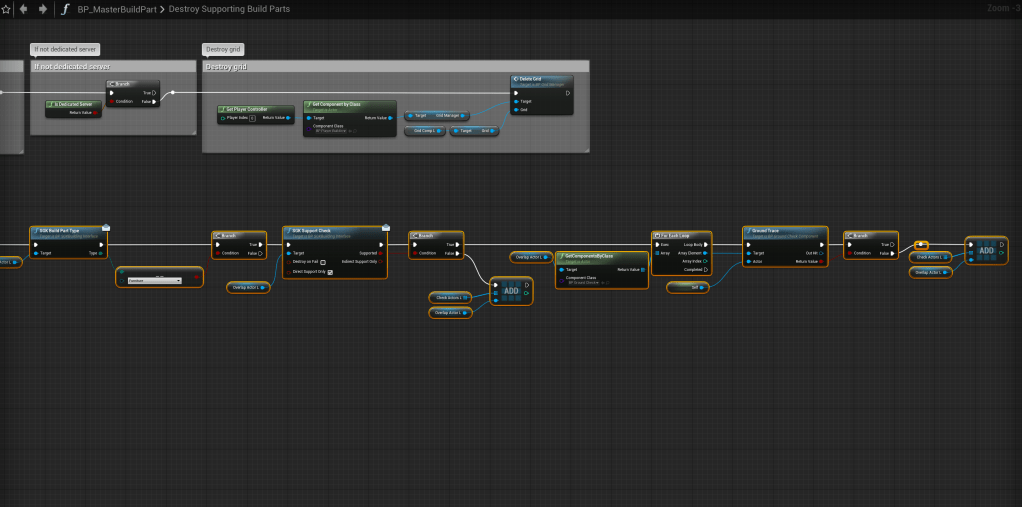Open the Furniture enum dropdown
Image resolution: width=1022 pixels, height=507 pixels.
click(154, 281)
